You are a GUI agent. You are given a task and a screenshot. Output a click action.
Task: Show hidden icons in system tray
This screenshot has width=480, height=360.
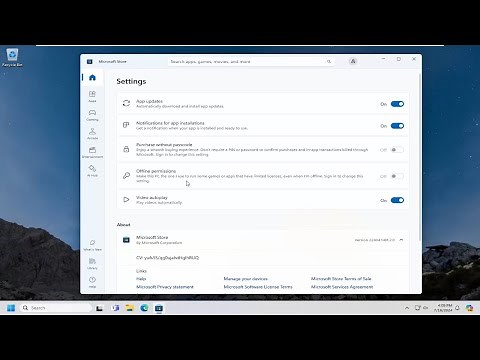[407, 308]
